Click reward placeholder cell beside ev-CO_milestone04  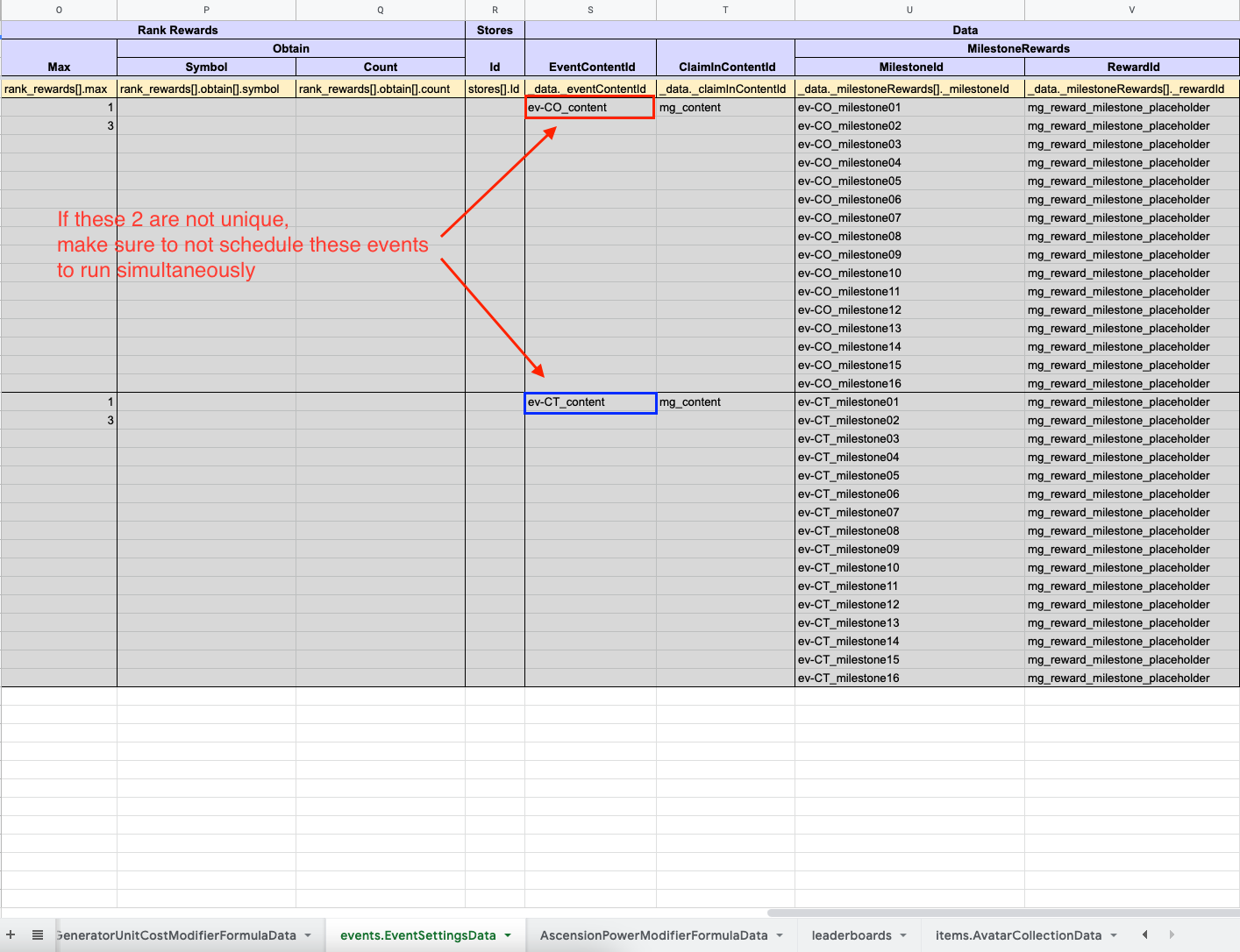pos(1131,162)
